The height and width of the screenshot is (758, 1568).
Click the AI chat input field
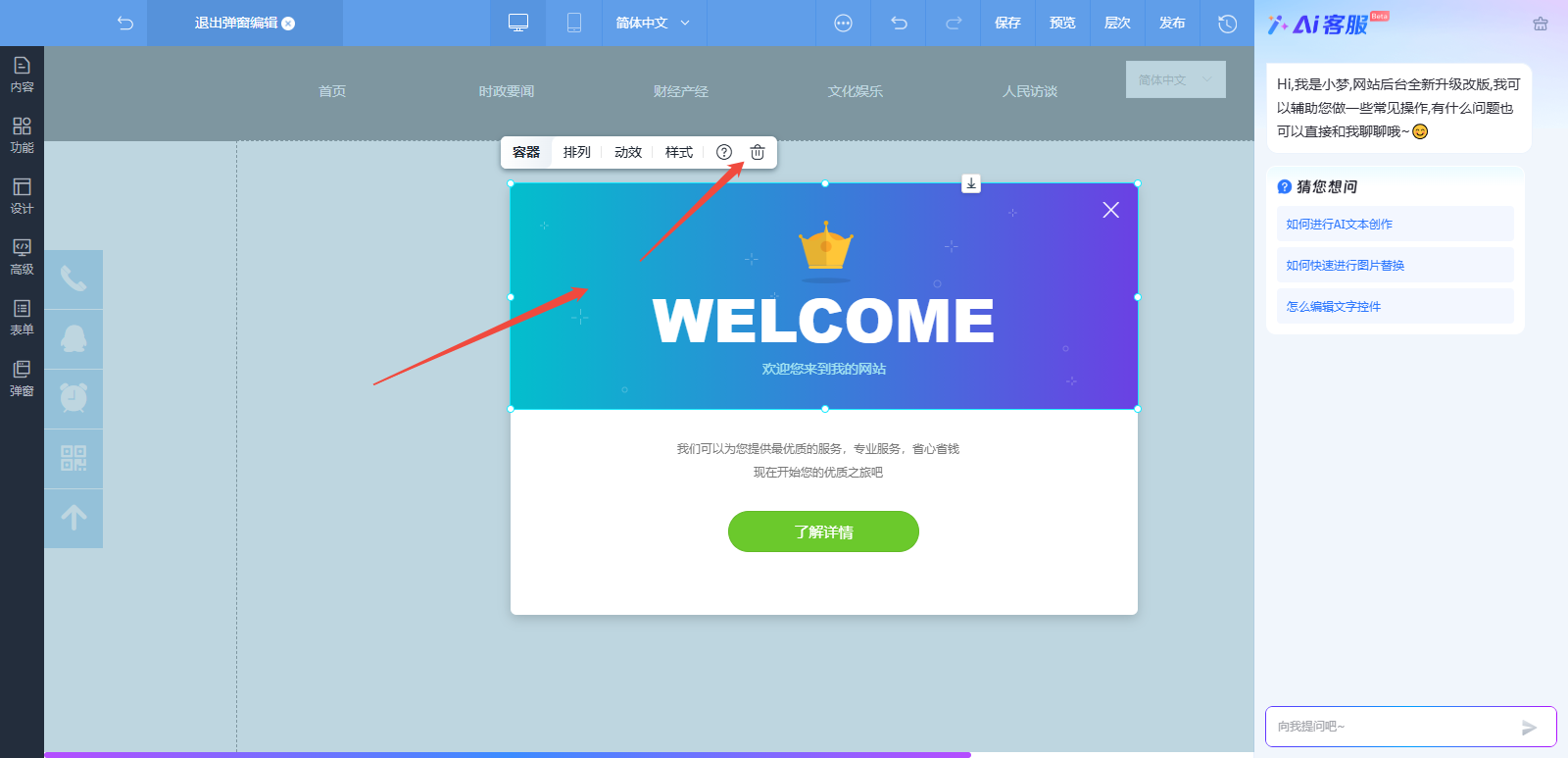[x=1392, y=727]
